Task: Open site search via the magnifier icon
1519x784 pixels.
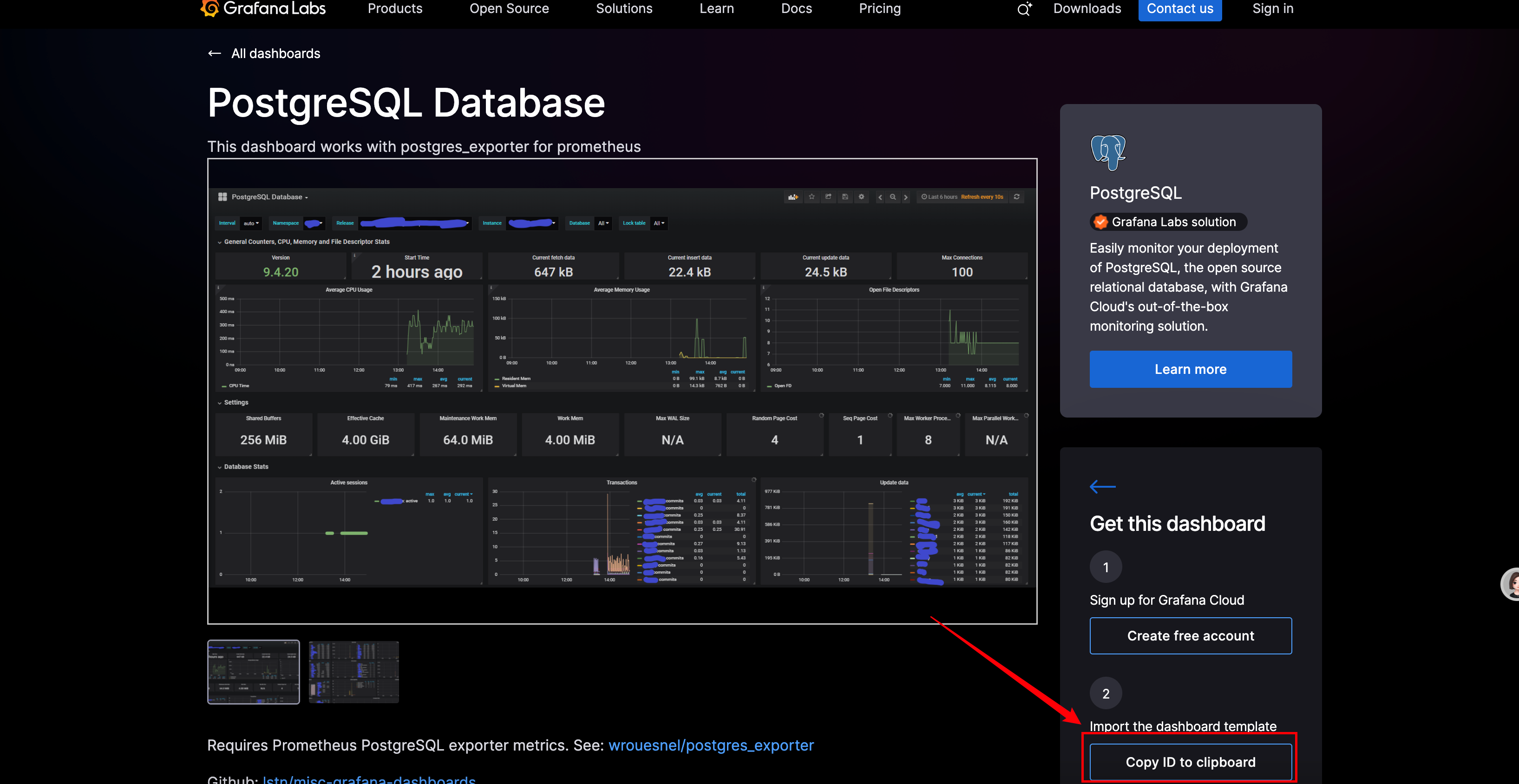Action: tap(1024, 9)
